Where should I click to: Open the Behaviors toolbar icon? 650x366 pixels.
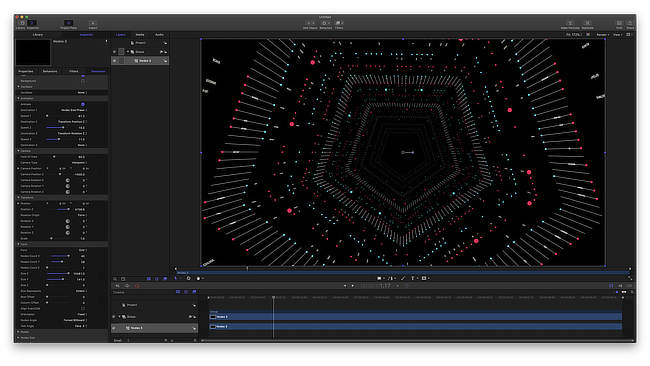[x=325, y=24]
